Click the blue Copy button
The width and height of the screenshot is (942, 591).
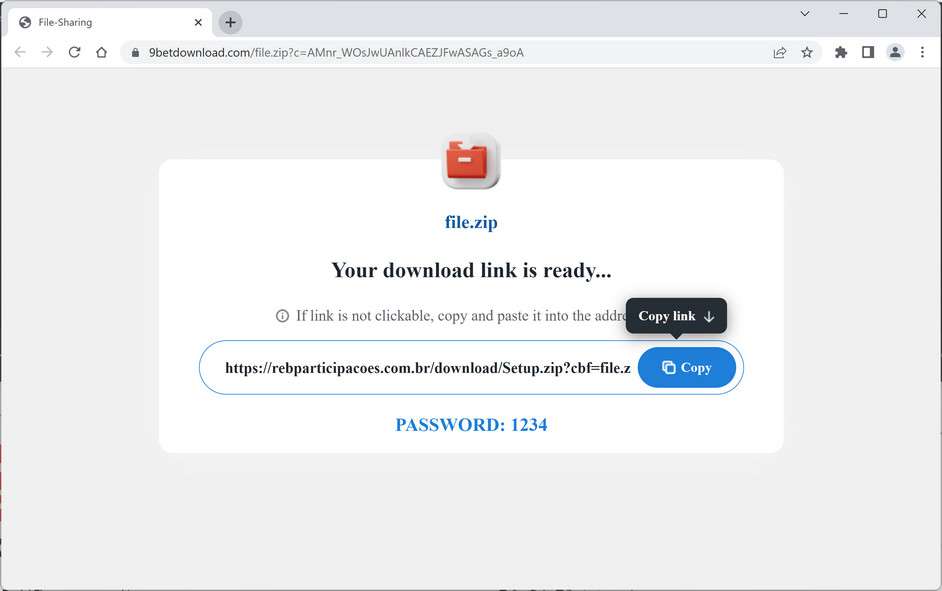pos(687,368)
